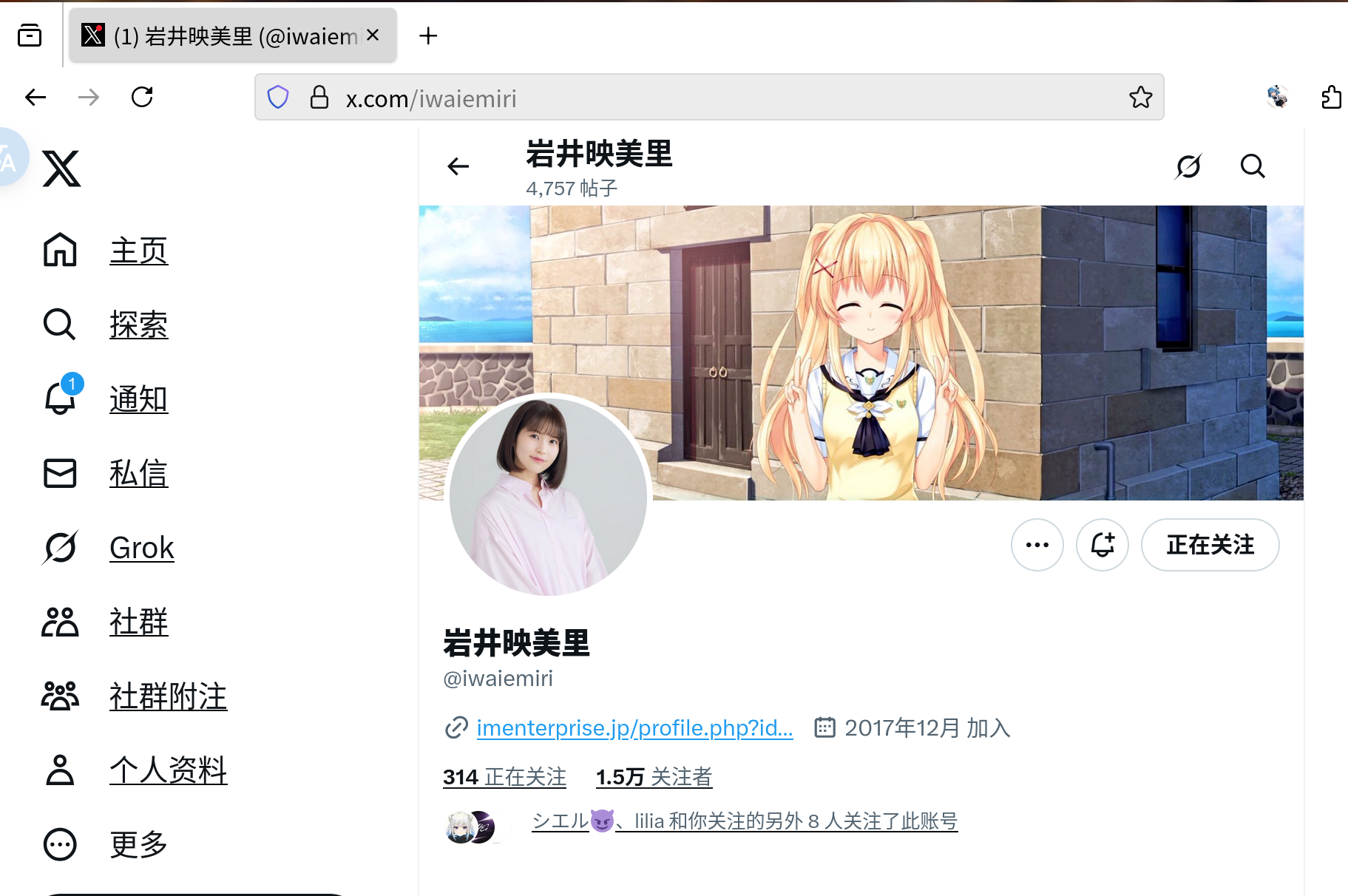This screenshot has width=1348, height=896.
Task: Click the X logo in the sidebar
Action: coord(61,169)
